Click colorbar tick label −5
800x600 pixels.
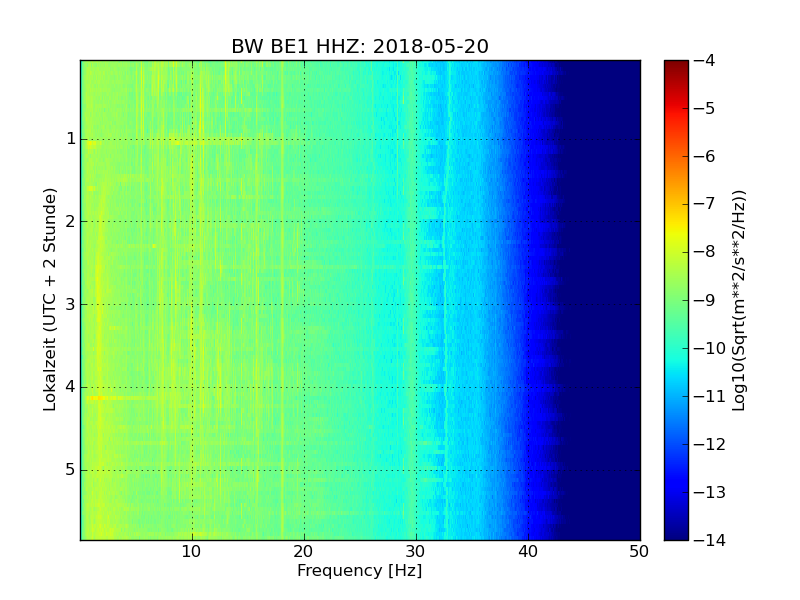[x=705, y=108]
